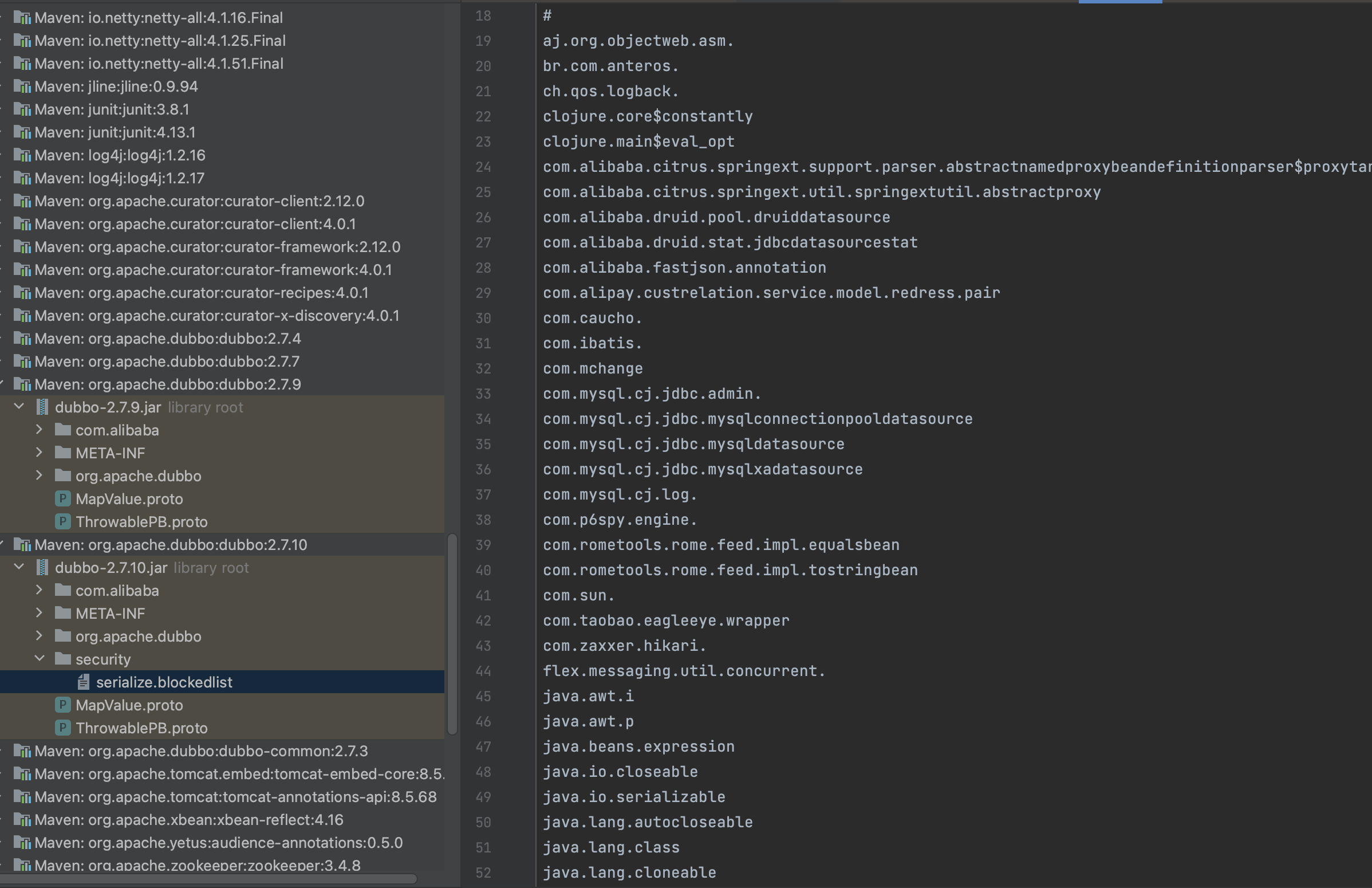Click library icon for jline:jline:0.9.94
Screen dimensions: 1372x888
click(x=22, y=87)
